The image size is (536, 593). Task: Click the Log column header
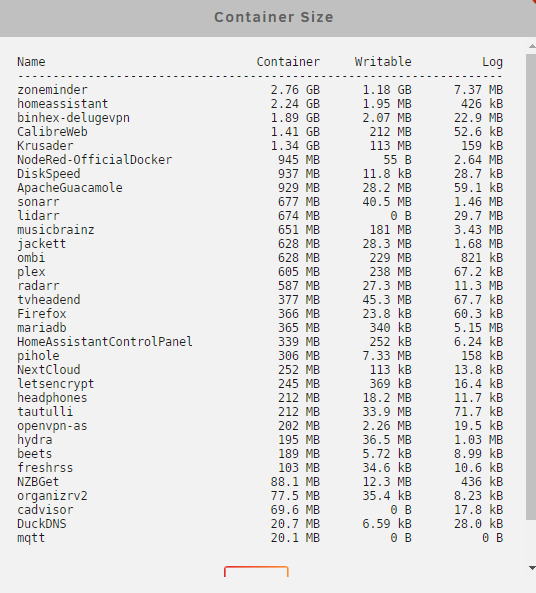point(492,62)
